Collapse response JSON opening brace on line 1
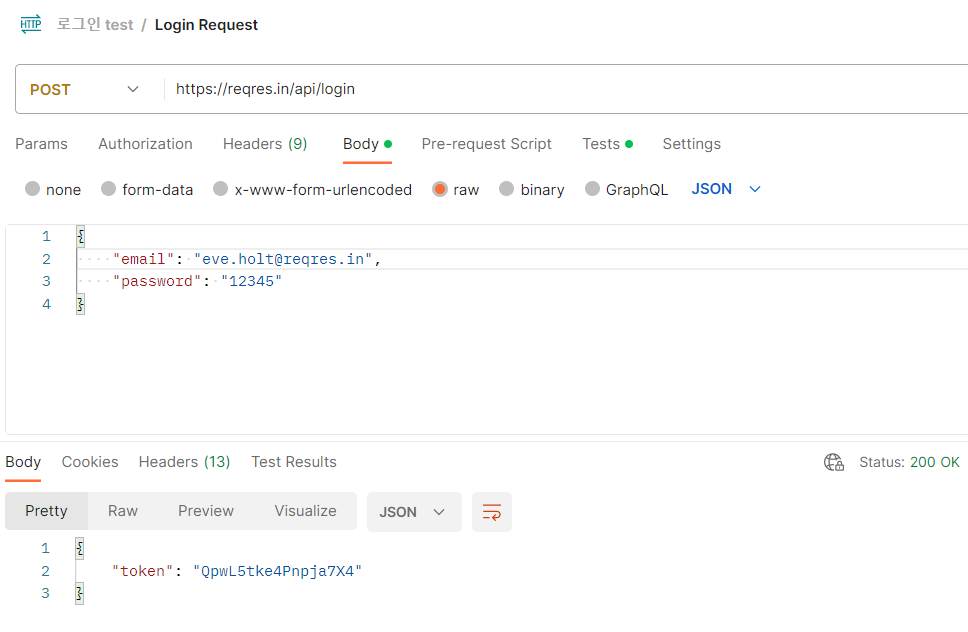Viewport: 968px width, 632px height. pos(80,548)
